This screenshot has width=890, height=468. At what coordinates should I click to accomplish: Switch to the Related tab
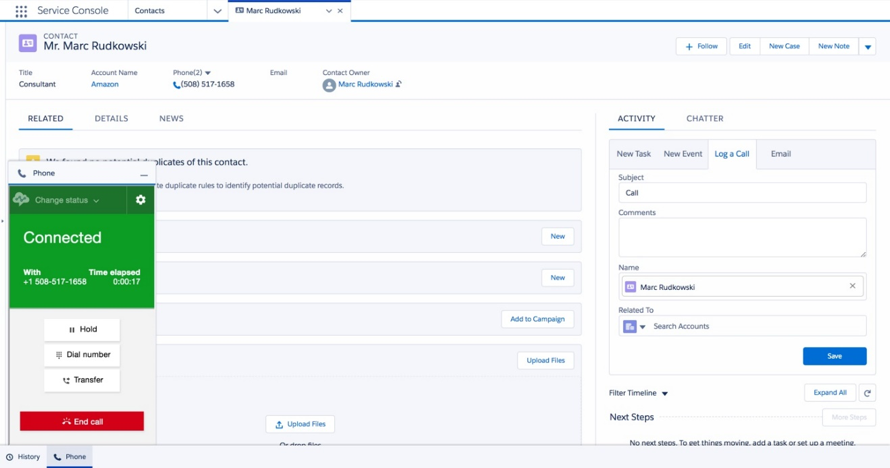(x=45, y=119)
